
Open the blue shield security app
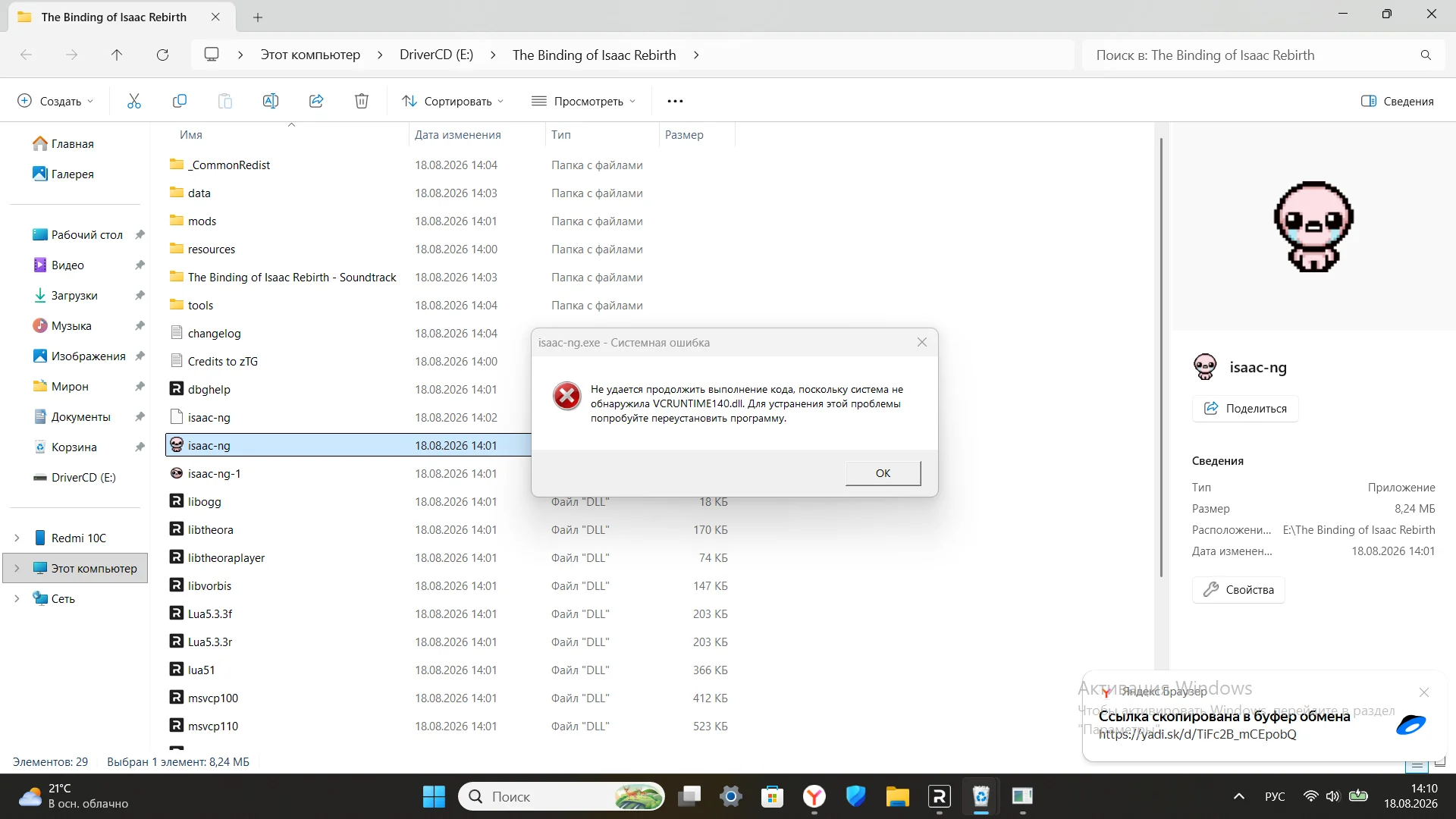click(x=856, y=796)
